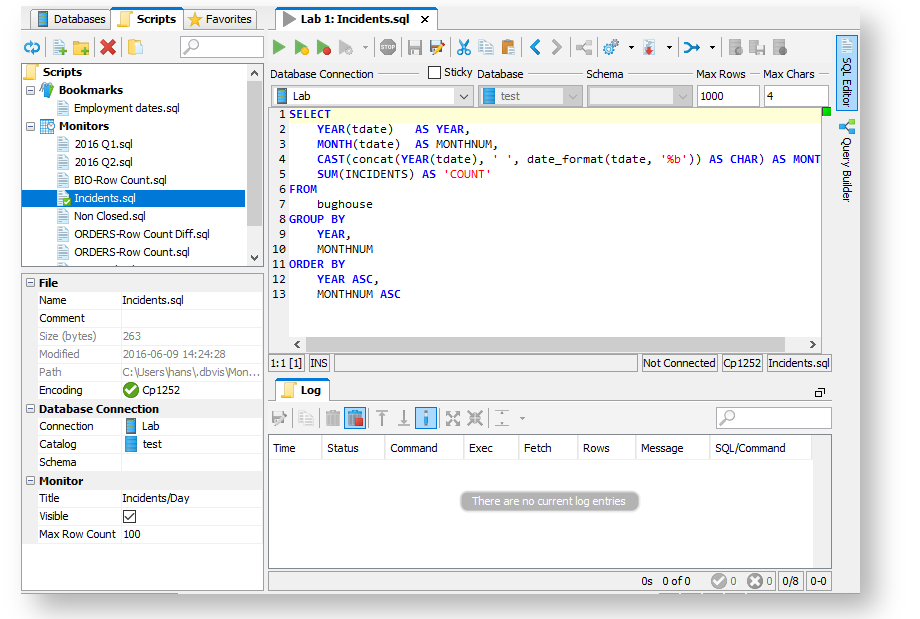This screenshot has width=920, height=619.
Task: Click the Save As diskette-with-pencil icon
Action: [437, 48]
